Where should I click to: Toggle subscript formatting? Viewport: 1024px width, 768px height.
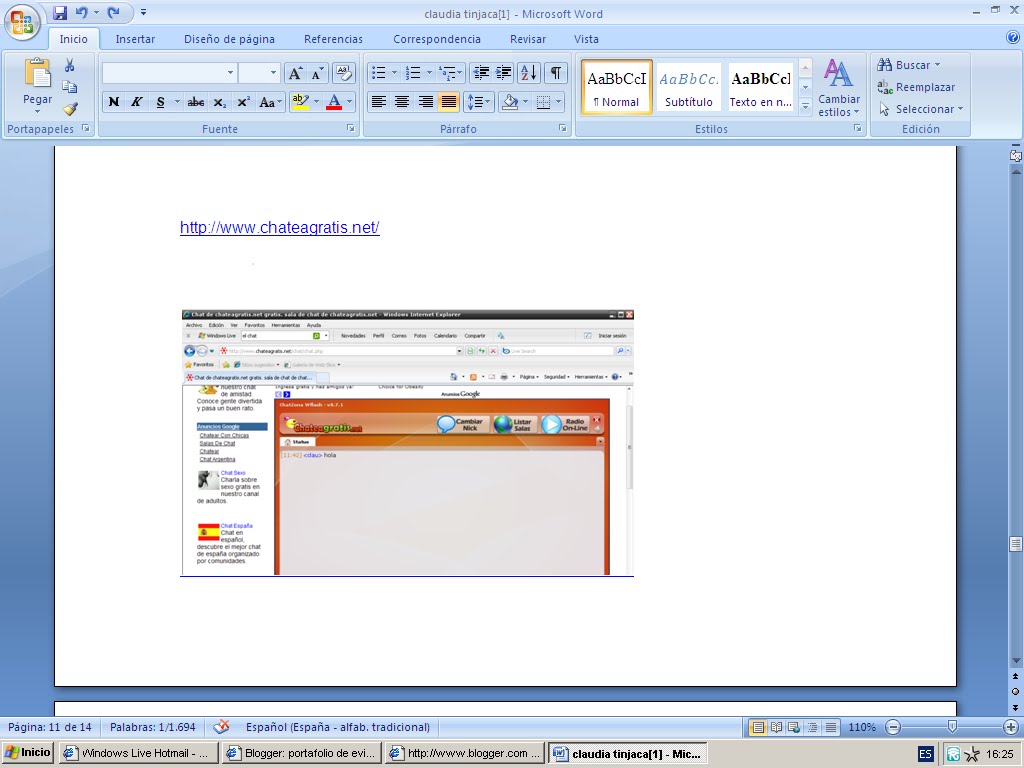(219, 102)
